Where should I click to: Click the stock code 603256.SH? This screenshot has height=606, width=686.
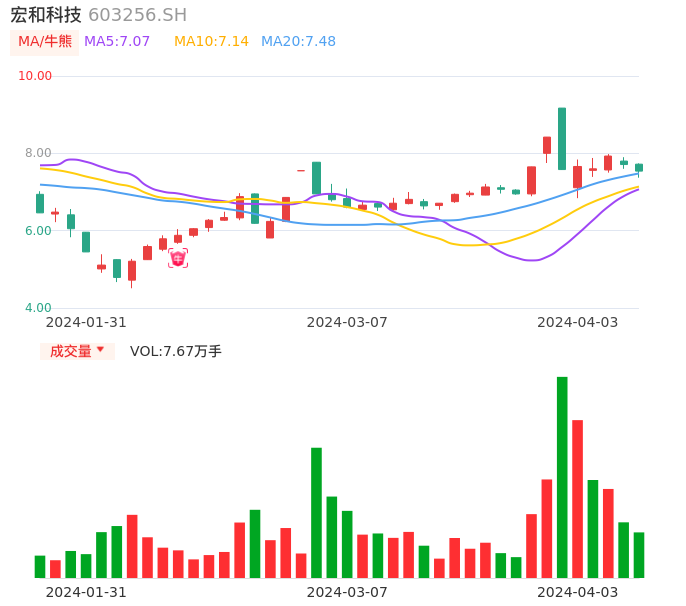click(137, 15)
